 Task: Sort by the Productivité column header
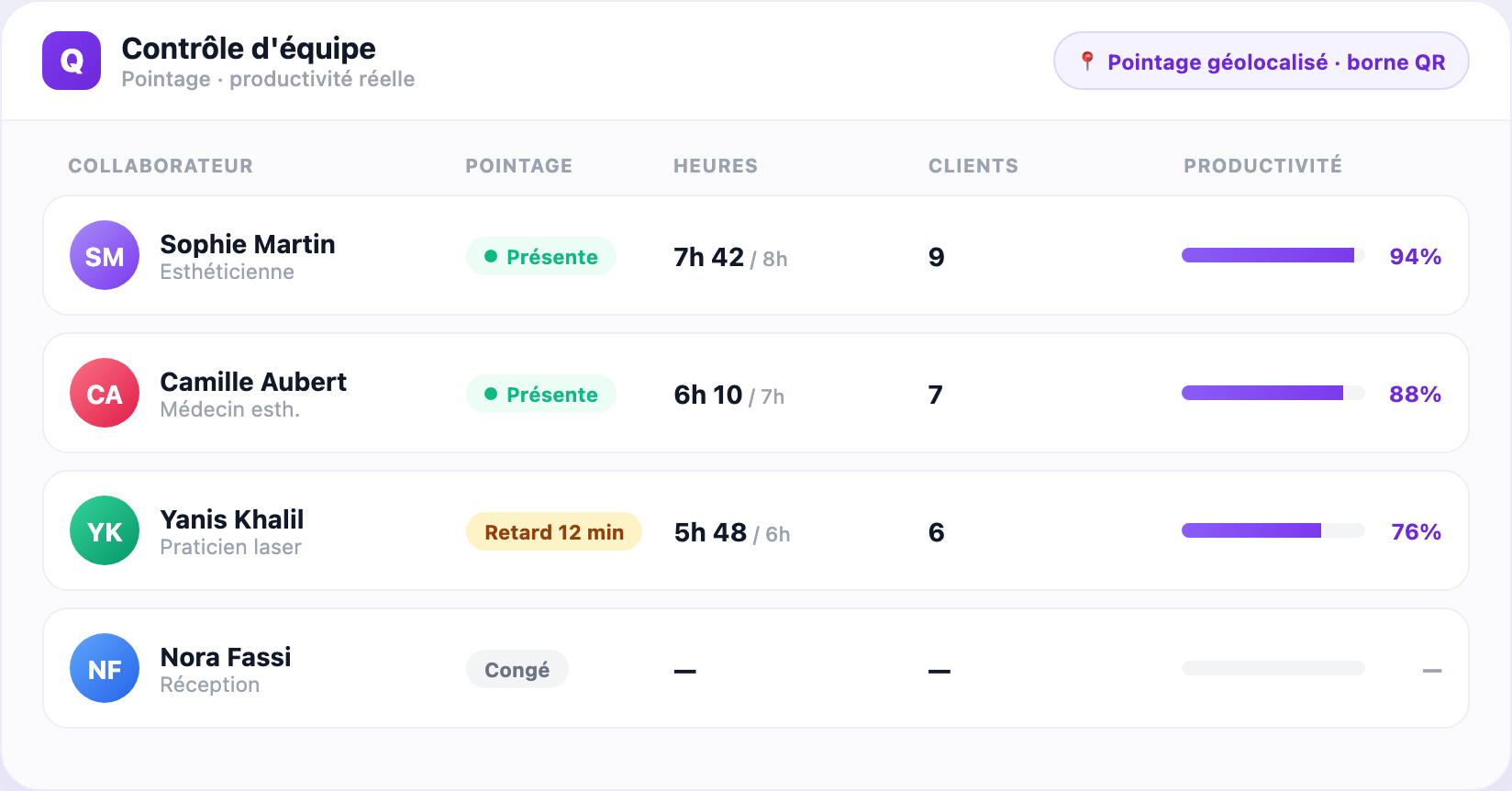pos(1262,165)
